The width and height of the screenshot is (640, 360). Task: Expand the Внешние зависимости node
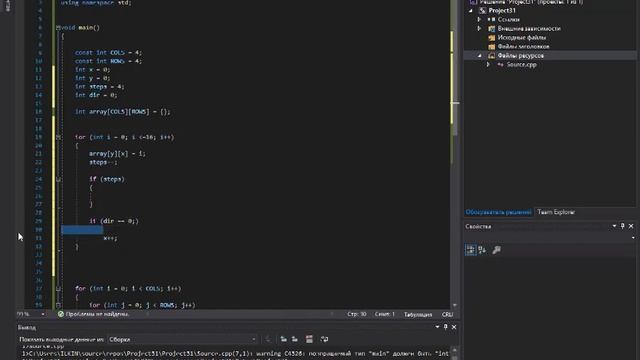click(480, 29)
